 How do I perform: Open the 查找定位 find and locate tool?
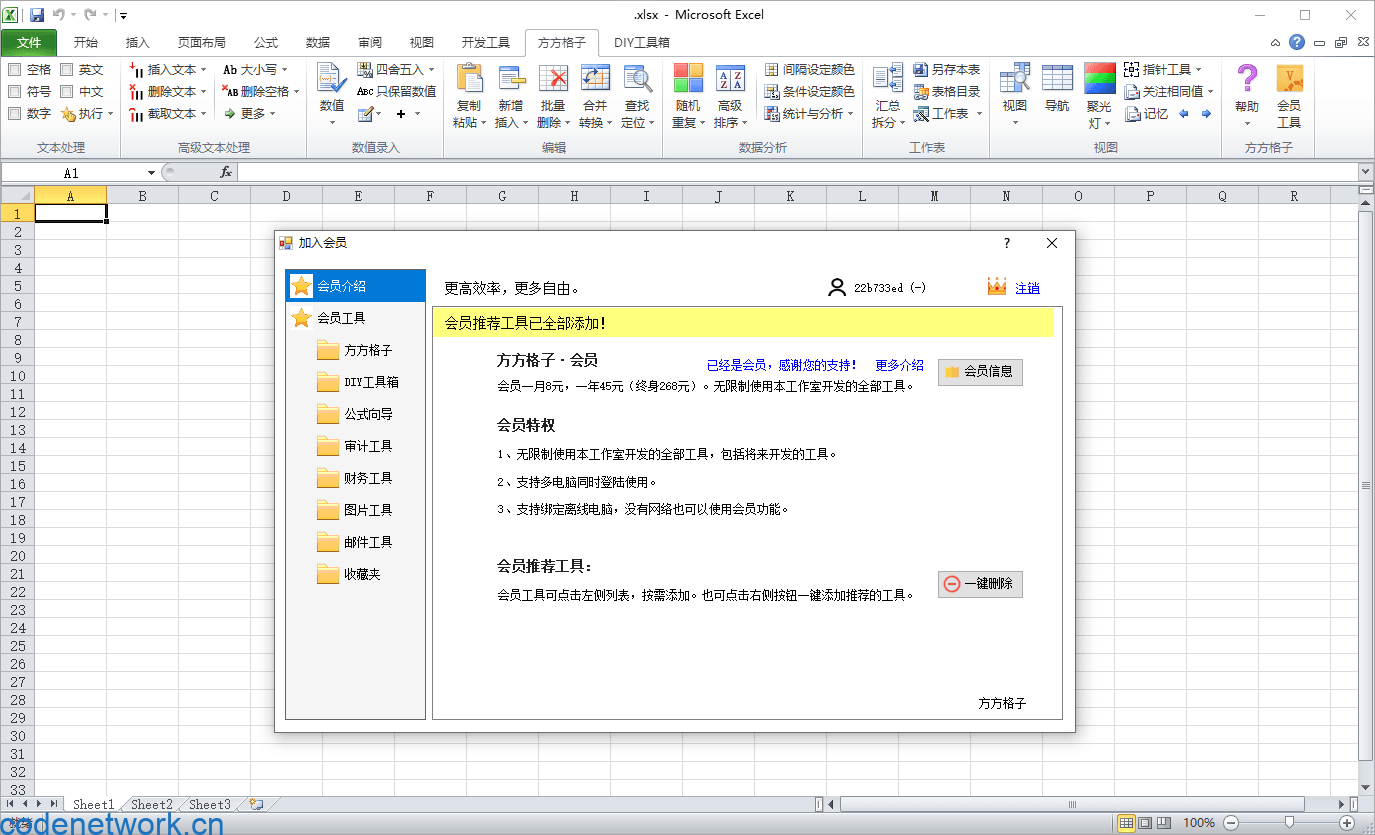(637, 97)
